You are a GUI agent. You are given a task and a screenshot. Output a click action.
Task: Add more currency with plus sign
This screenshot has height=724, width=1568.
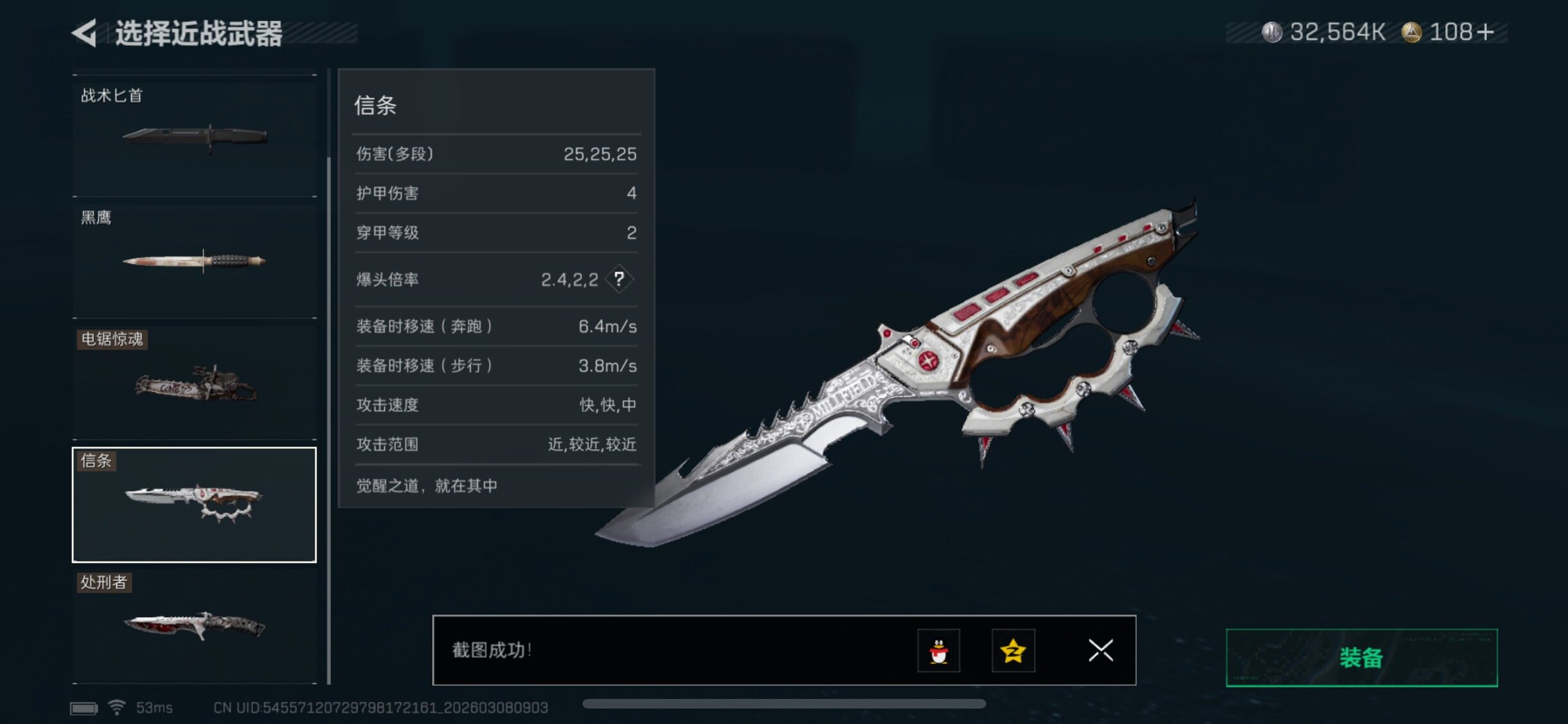[1486, 32]
